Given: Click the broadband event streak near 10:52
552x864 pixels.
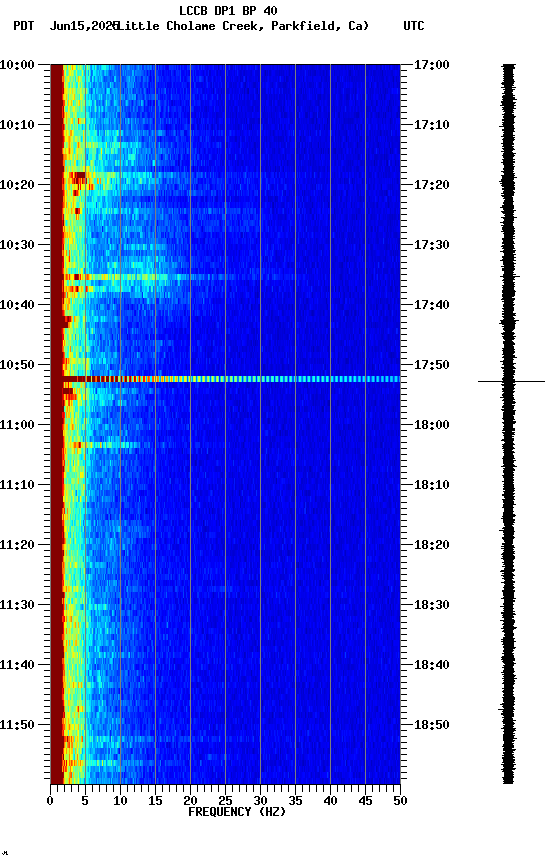Looking at the screenshot, I should 231,379.
